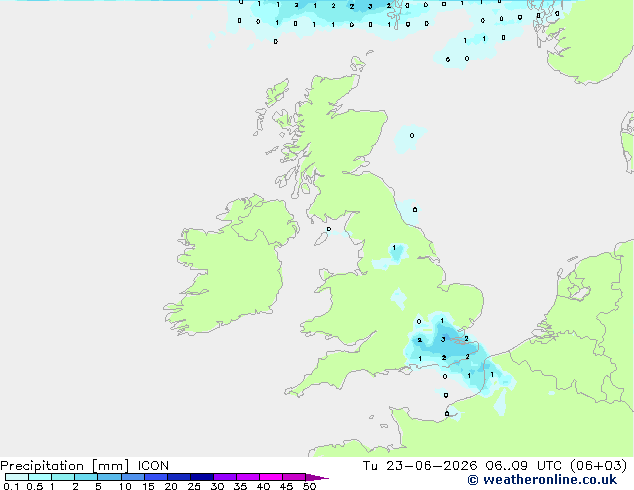Viewport: 634px width, 490px height.
Task: Click the '25' legend scale value
Action: point(194,486)
